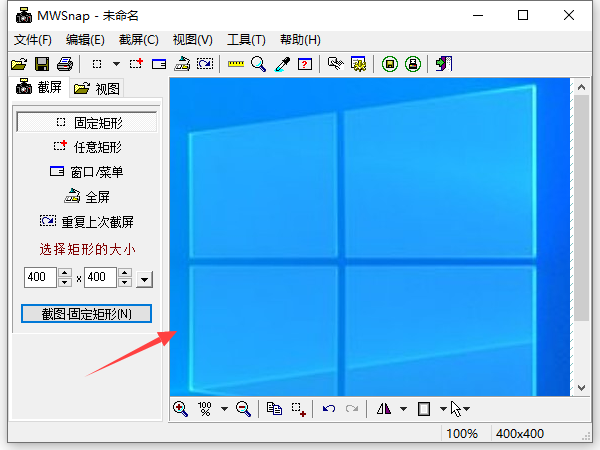Switch to the 视图 tab
The image size is (600, 450).
[96, 88]
